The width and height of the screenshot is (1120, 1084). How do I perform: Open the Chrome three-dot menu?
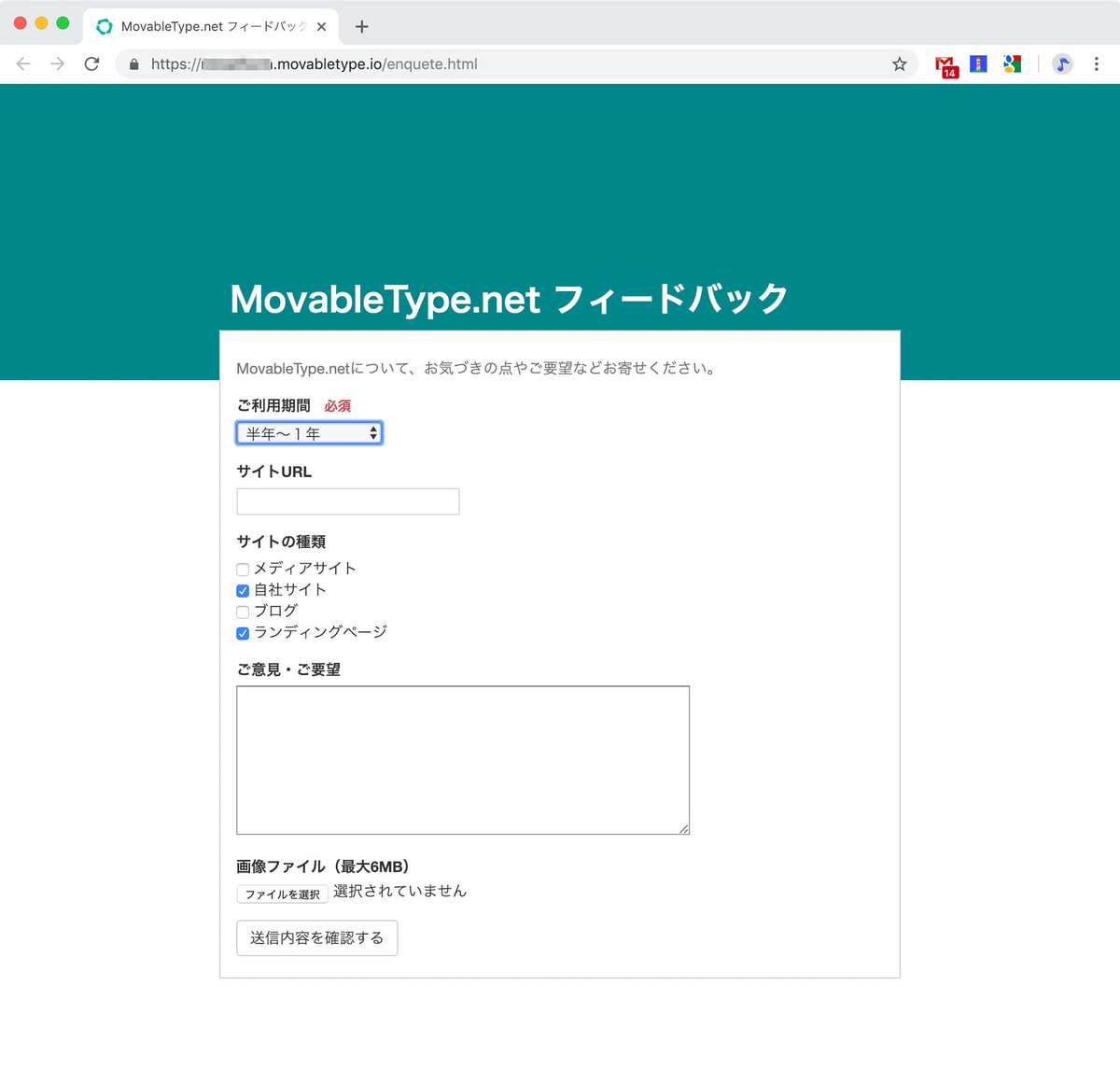1097,63
